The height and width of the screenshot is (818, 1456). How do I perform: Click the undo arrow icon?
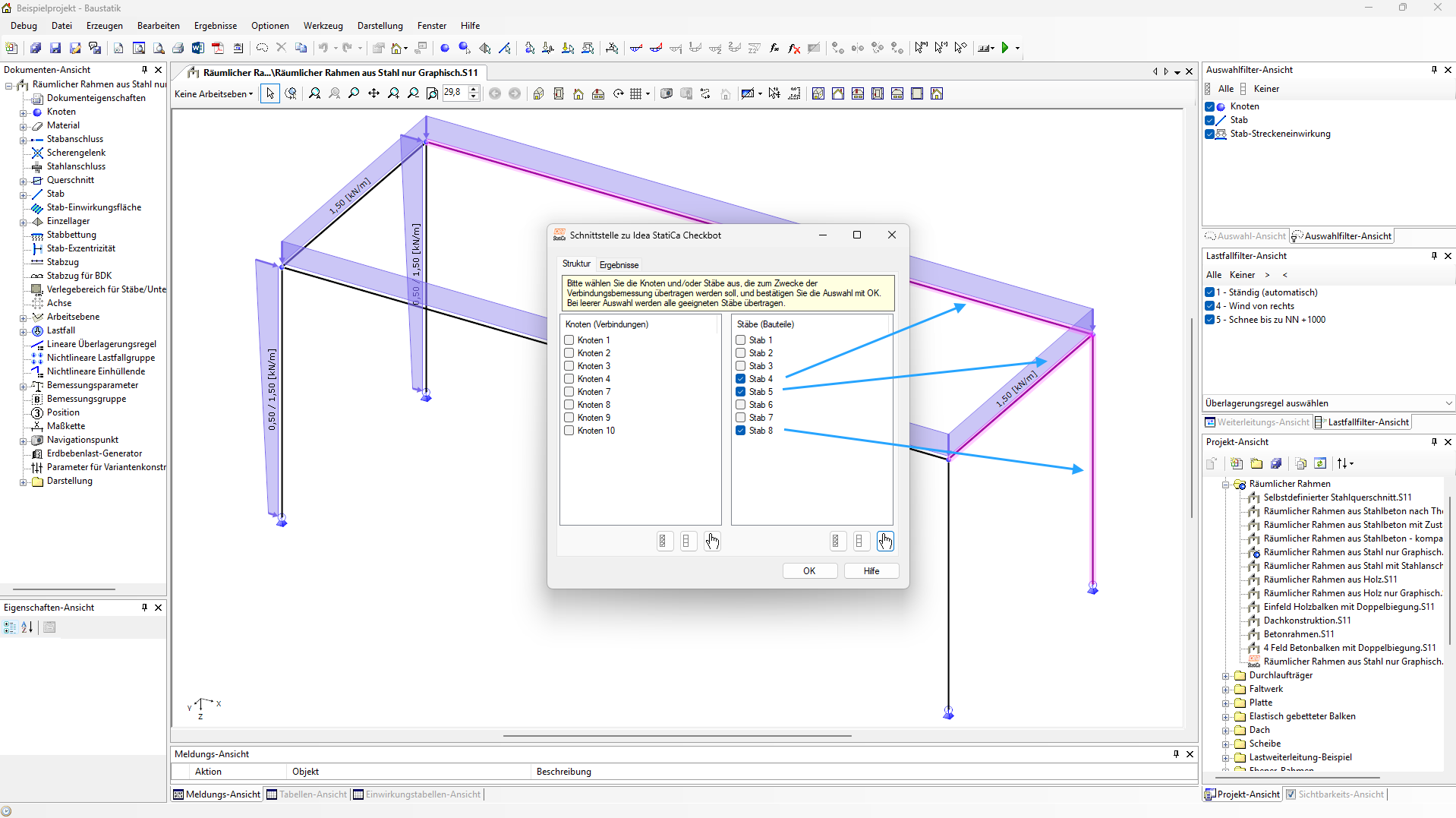323,48
